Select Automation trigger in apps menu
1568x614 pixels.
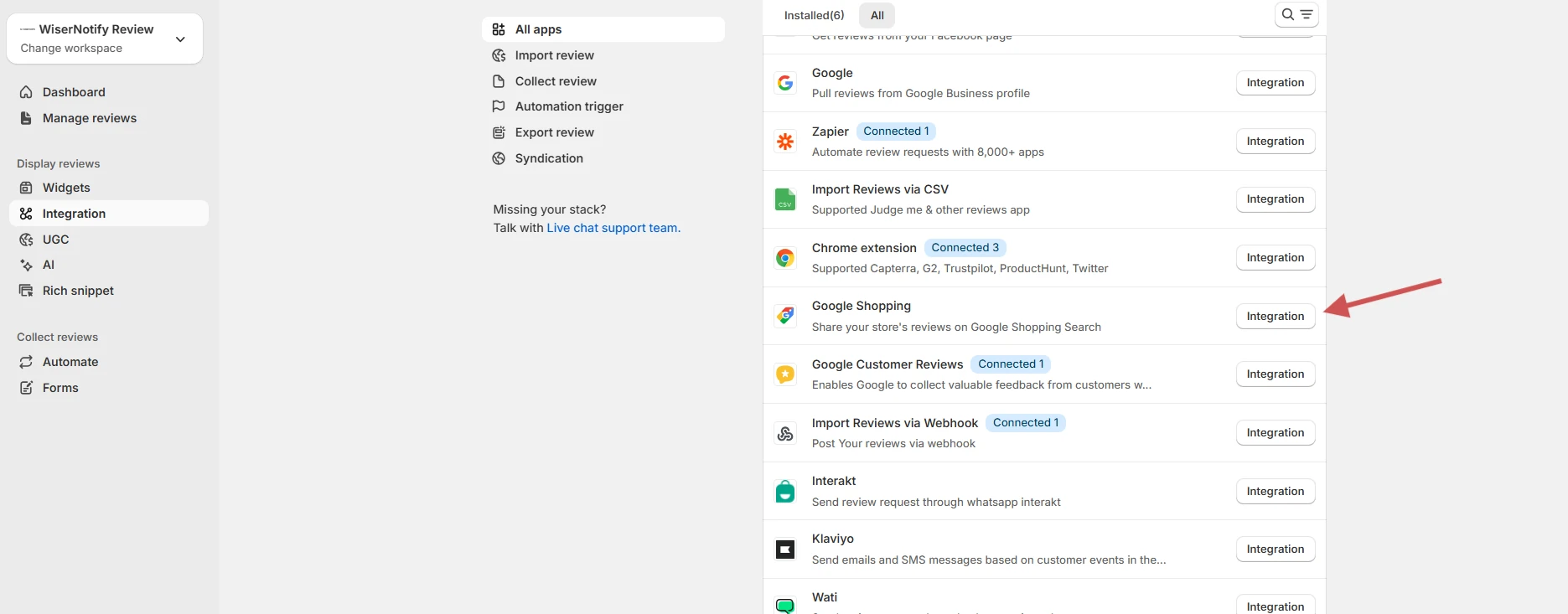pos(603,106)
